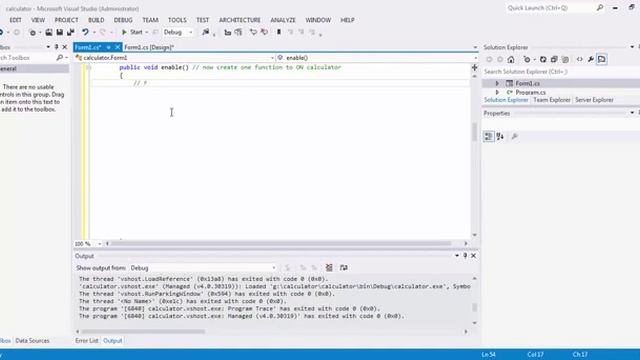Click the Home icon in Solution Explorer
Viewport: 640px width, 360px height.
pyautogui.click(x=511, y=60)
